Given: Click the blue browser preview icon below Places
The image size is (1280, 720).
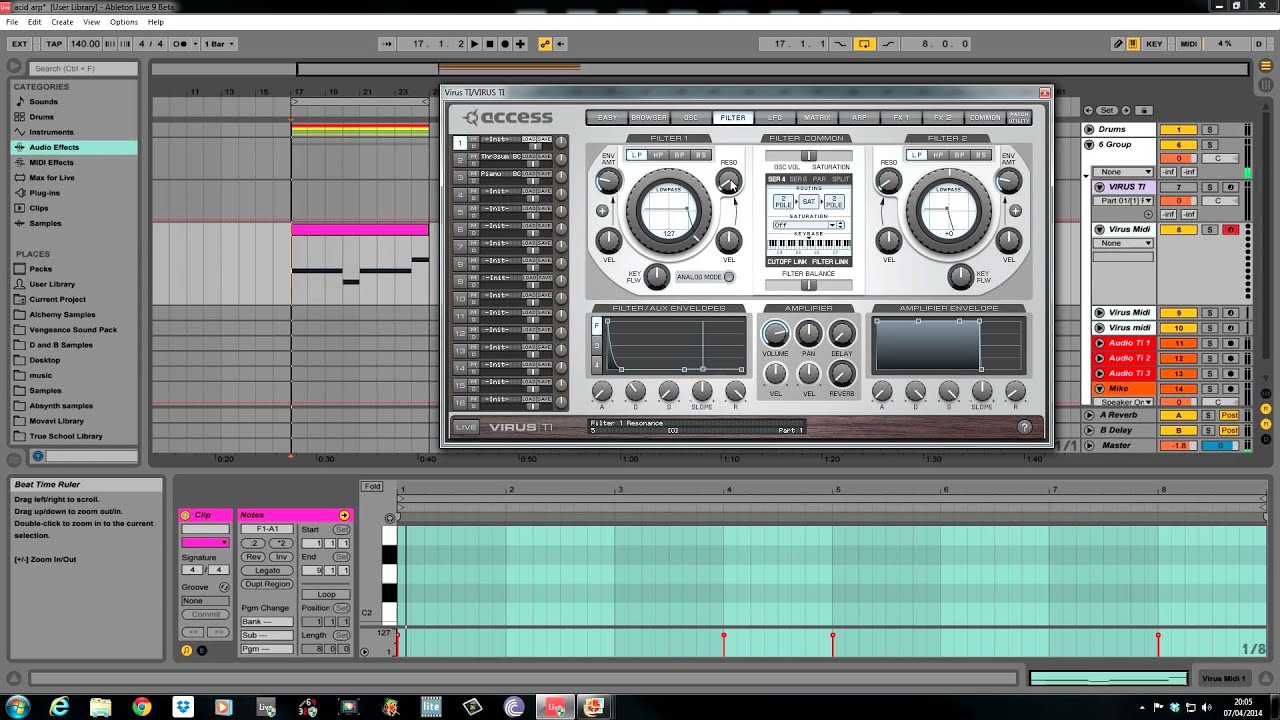Looking at the screenshot, I should tap(38, 456).
